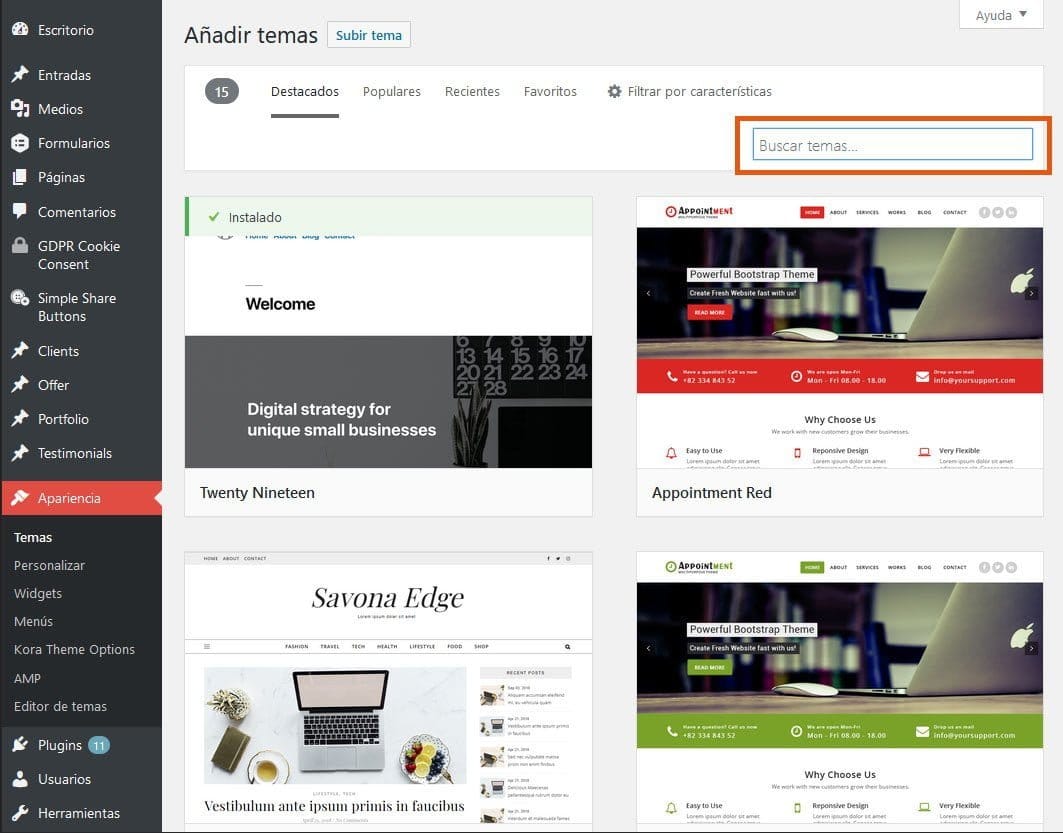This screenshot has height=833, width=1063.
Task: Click the Plugins plug icon
Action: point(20,745)
